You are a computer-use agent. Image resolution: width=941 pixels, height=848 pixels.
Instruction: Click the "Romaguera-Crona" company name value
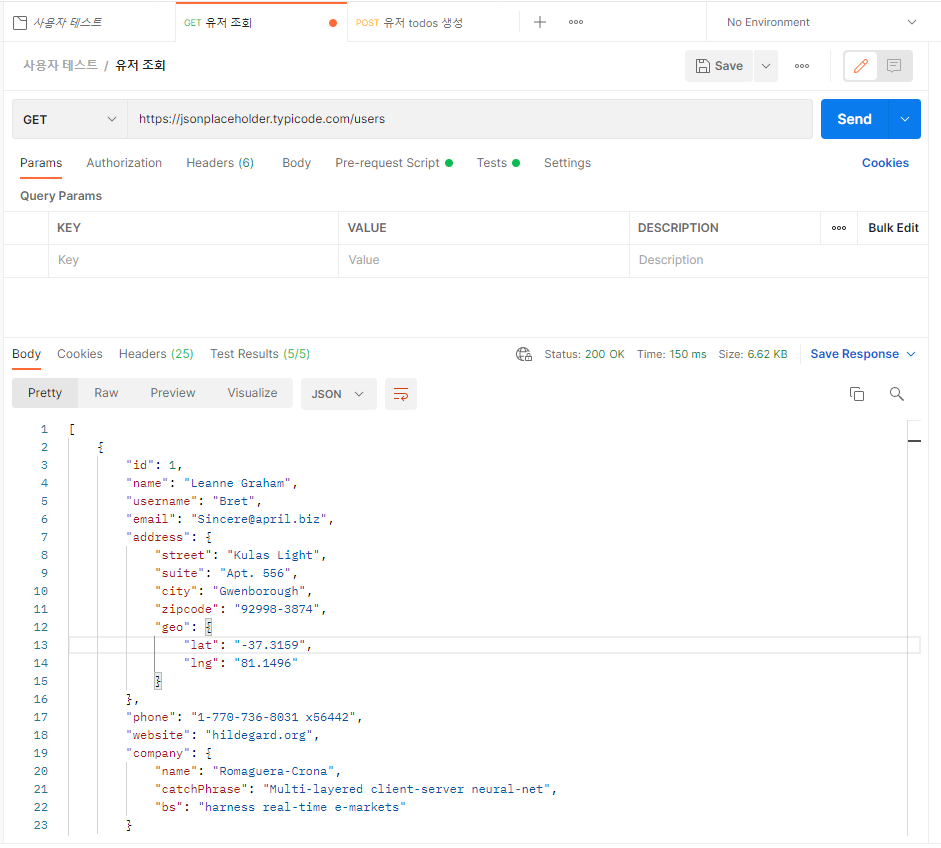click(x=273, y=772)
